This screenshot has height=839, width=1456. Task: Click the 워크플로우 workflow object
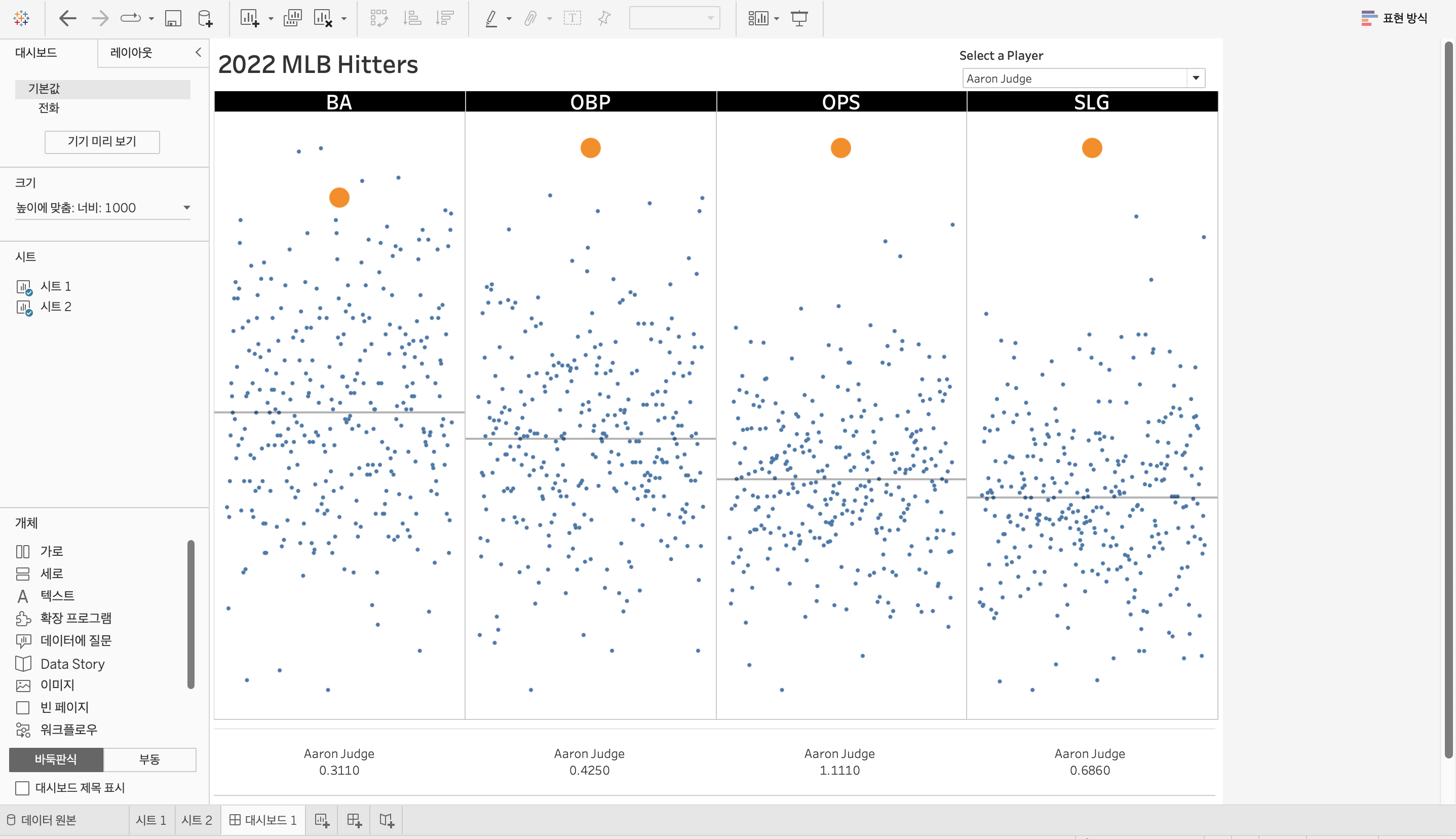[56, 730]
